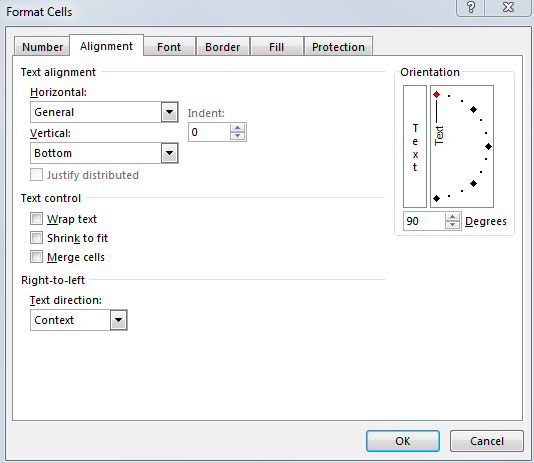Open the Border tab
This screenshot has width=534, height=463.
coord(223,47)
